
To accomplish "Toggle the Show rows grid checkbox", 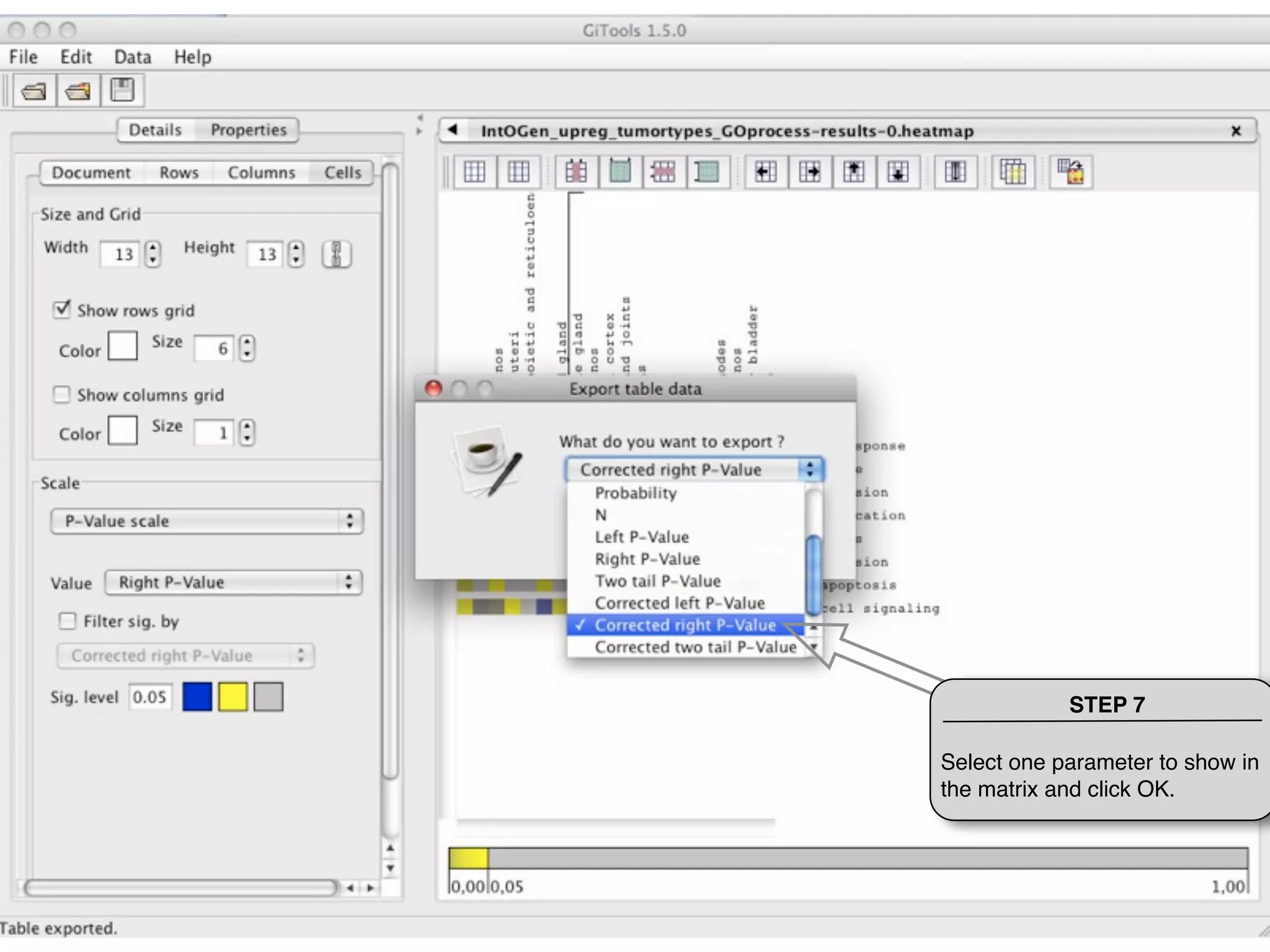I will coord(61,309).
